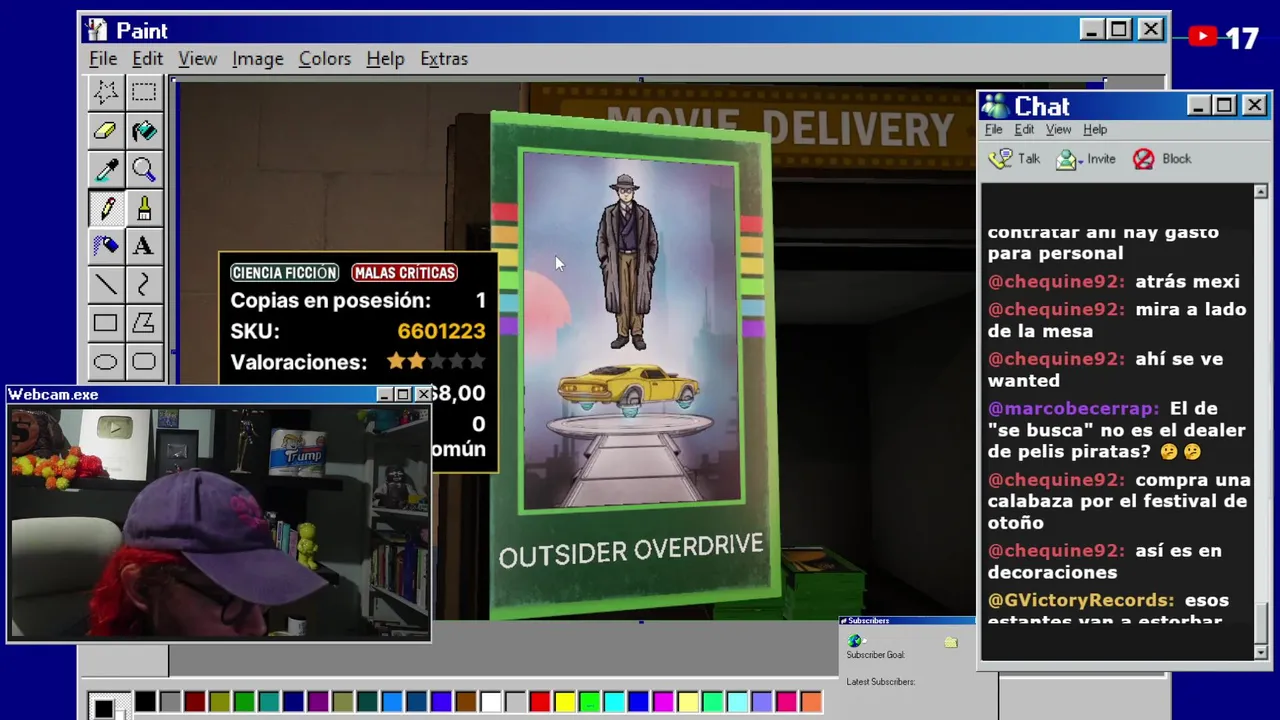The image size is (1280, 720).
Task: Open the Chat window Help menu
Action: pos(1095,129)
